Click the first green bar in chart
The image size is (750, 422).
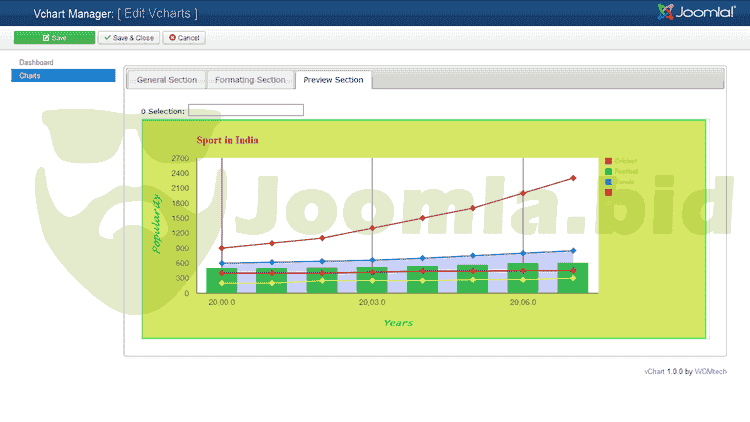221,280
